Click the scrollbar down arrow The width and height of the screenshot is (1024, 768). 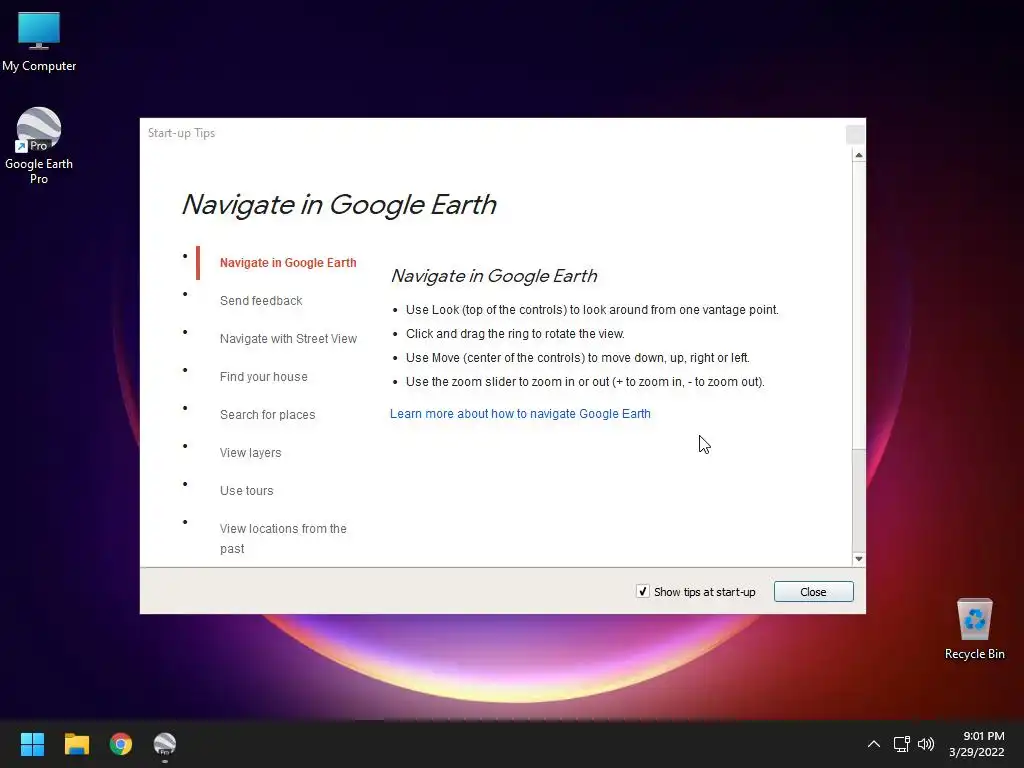click(x=859, y=559)
